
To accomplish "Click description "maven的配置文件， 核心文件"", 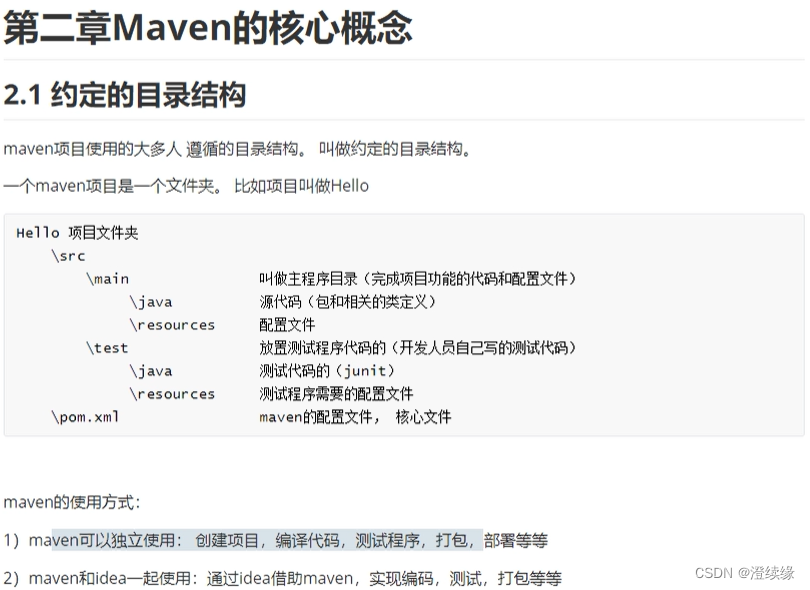I will pyautogui.click(x=355, y=417).
